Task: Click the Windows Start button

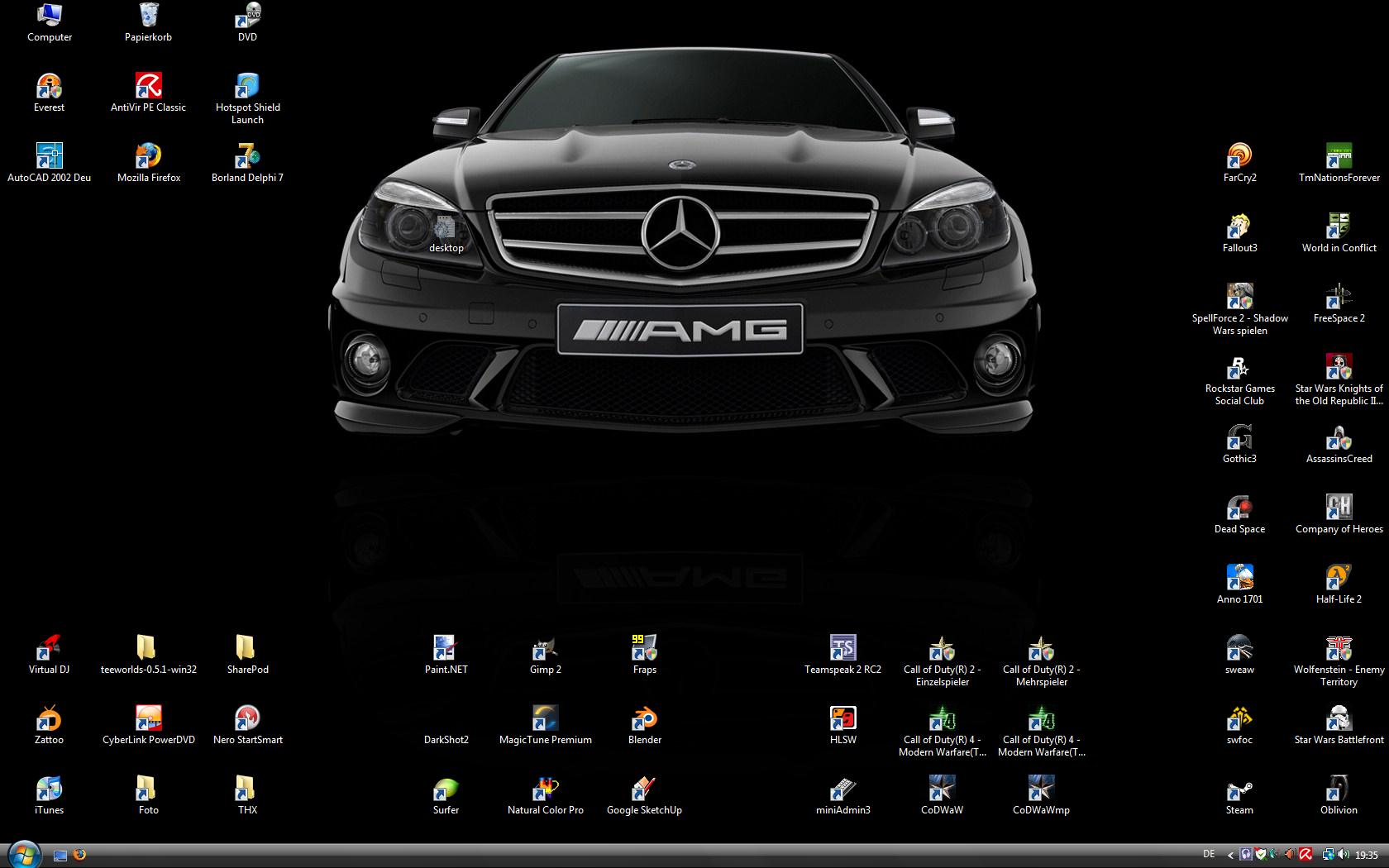Action: (x=23, y=854)
